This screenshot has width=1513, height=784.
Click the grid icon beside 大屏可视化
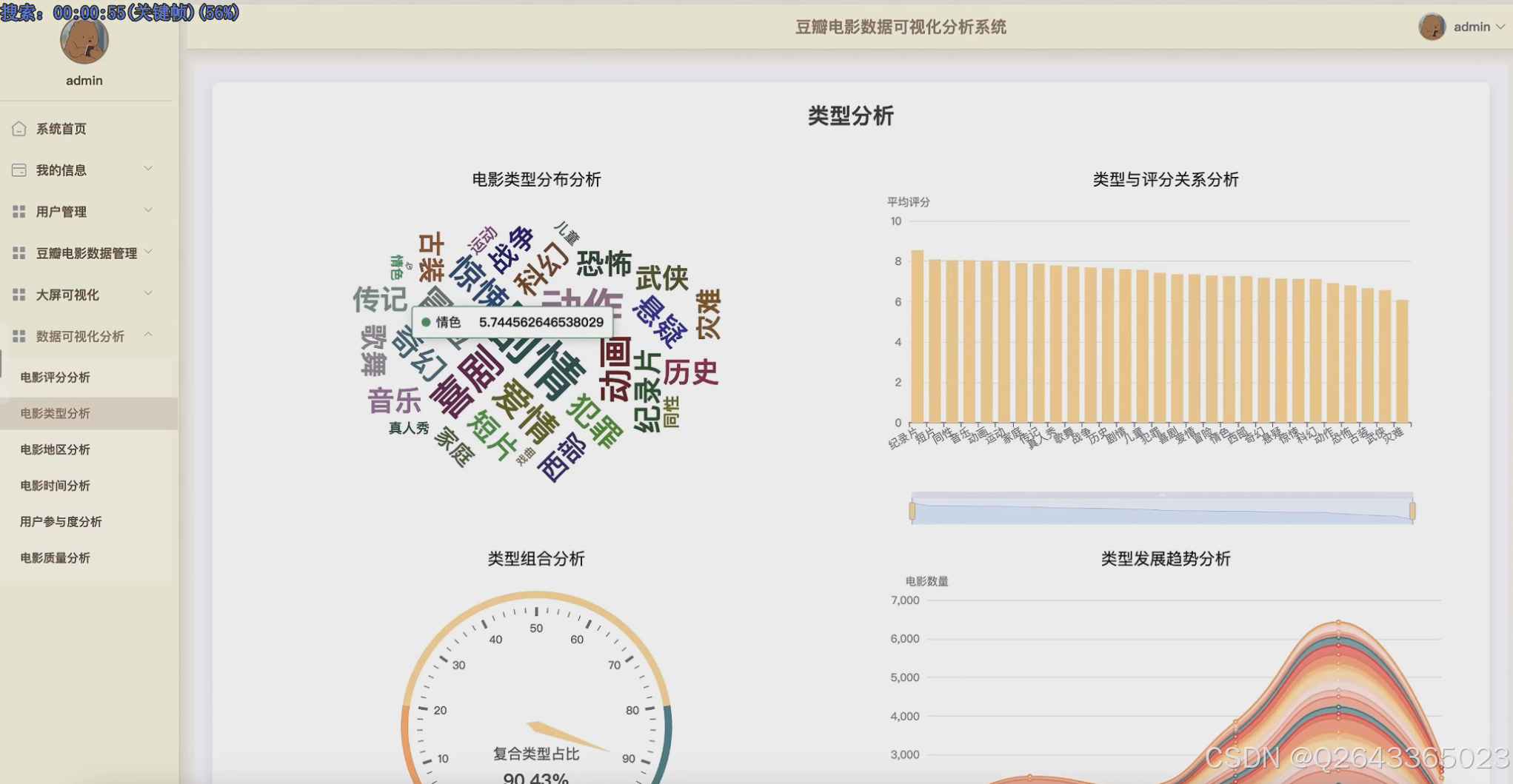coord(19,295)
